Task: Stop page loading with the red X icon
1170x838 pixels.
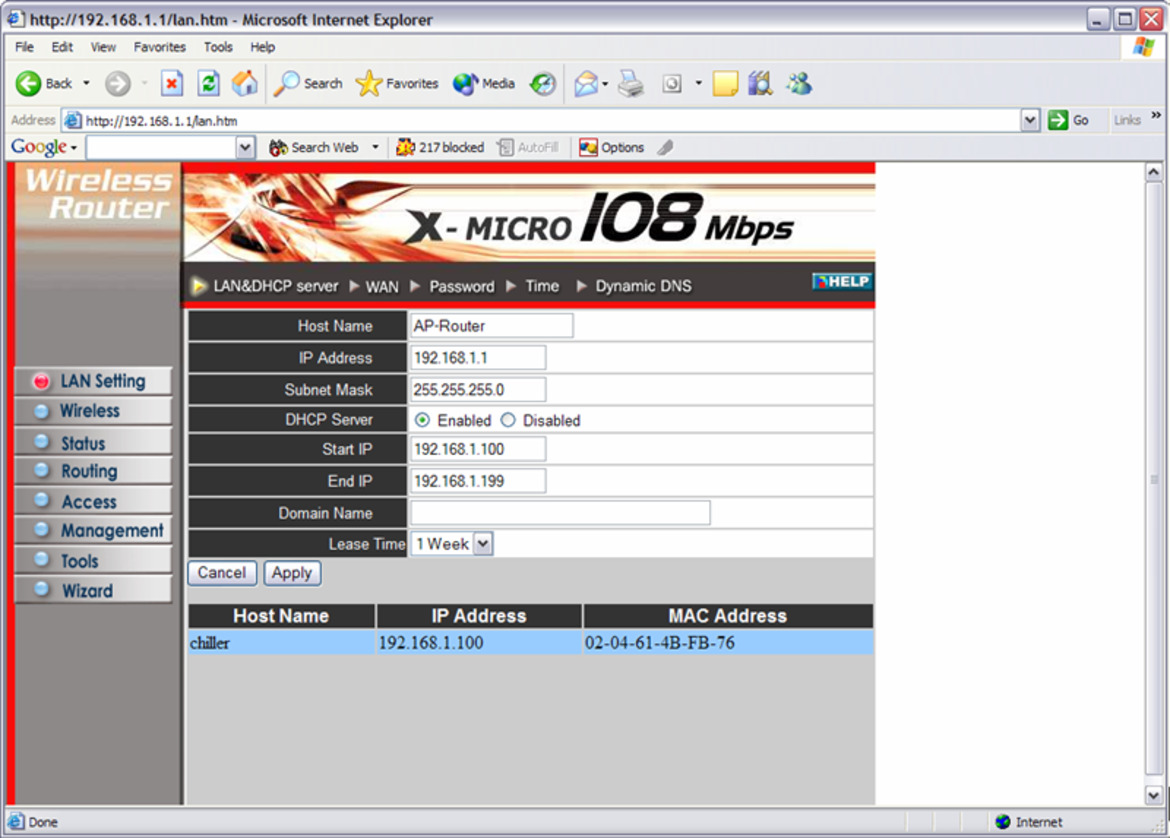Action: point(172,84)
